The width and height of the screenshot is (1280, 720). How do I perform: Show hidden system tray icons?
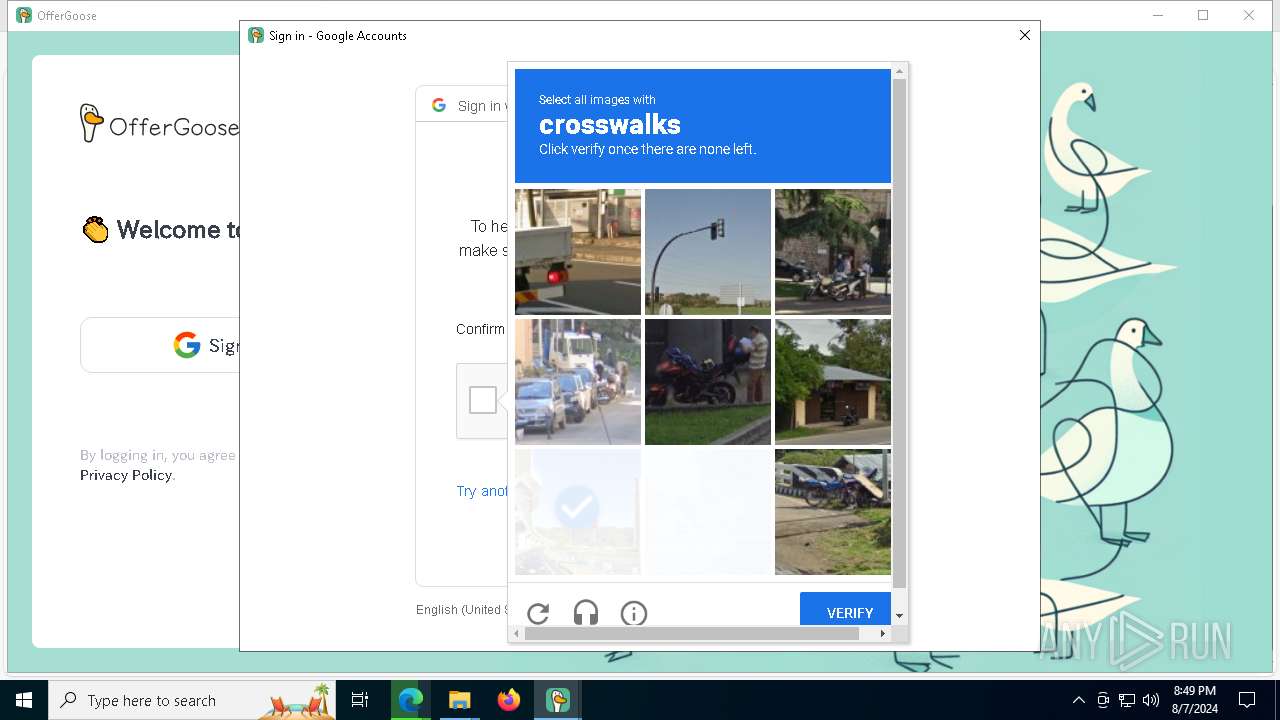pyautogui.click(x=1078, y=700)
